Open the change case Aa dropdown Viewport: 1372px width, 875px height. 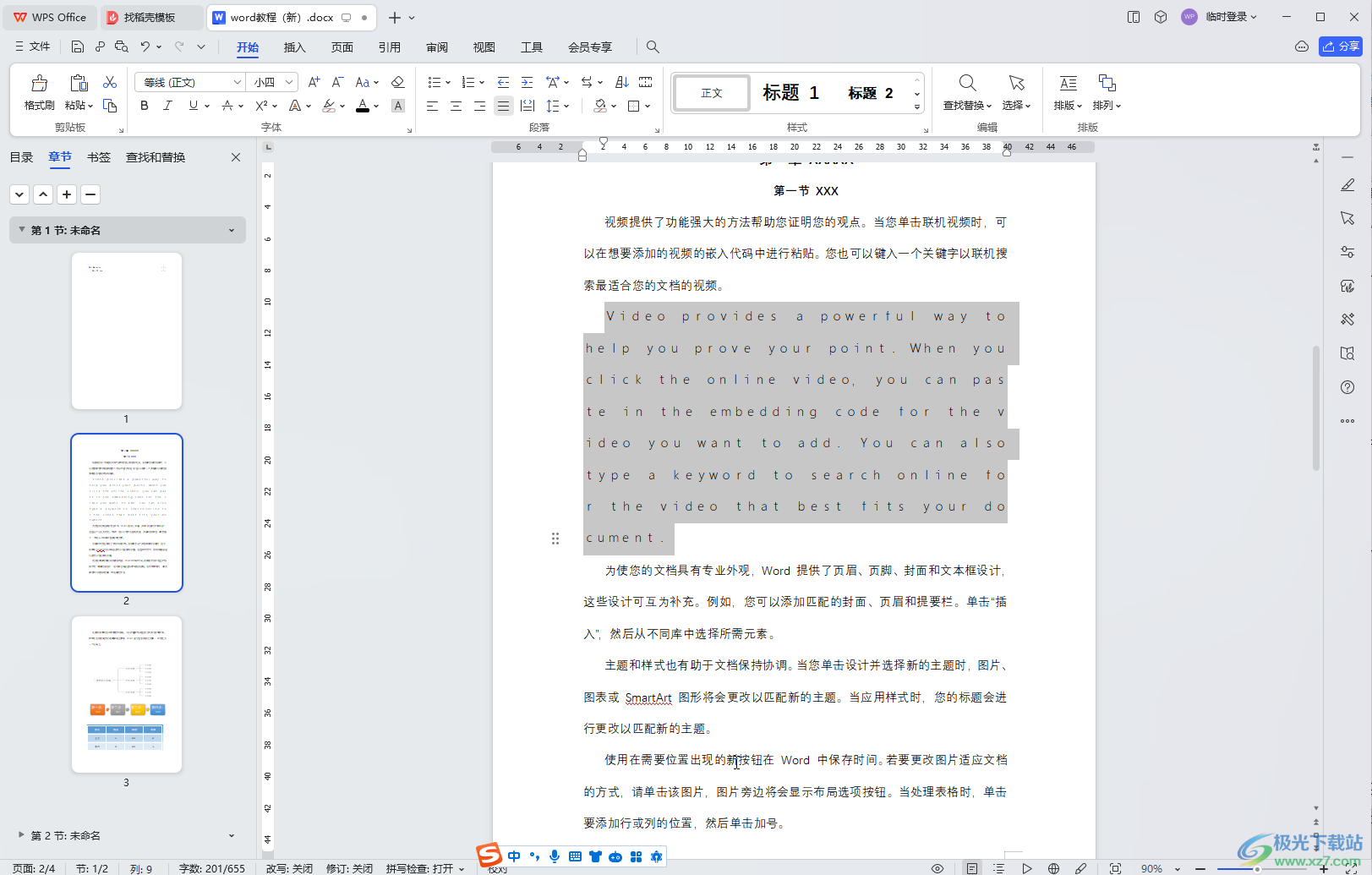367,82
